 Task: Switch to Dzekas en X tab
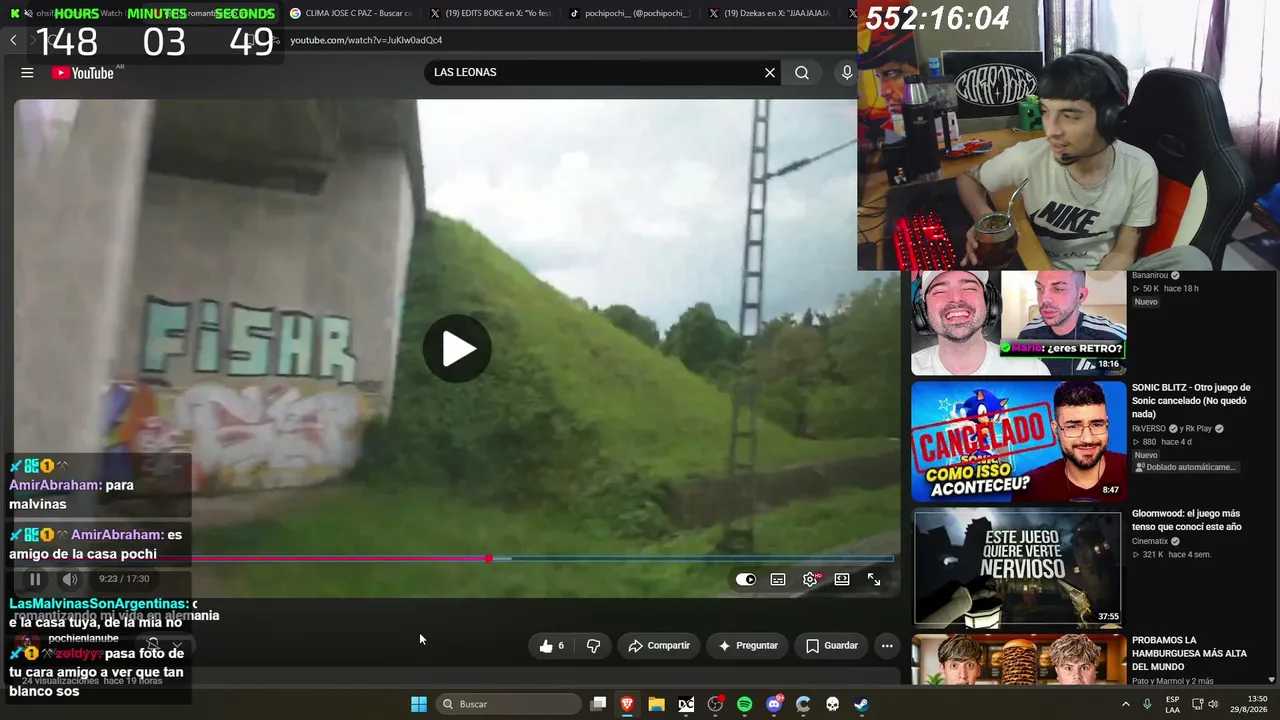(x=769, y=13)
